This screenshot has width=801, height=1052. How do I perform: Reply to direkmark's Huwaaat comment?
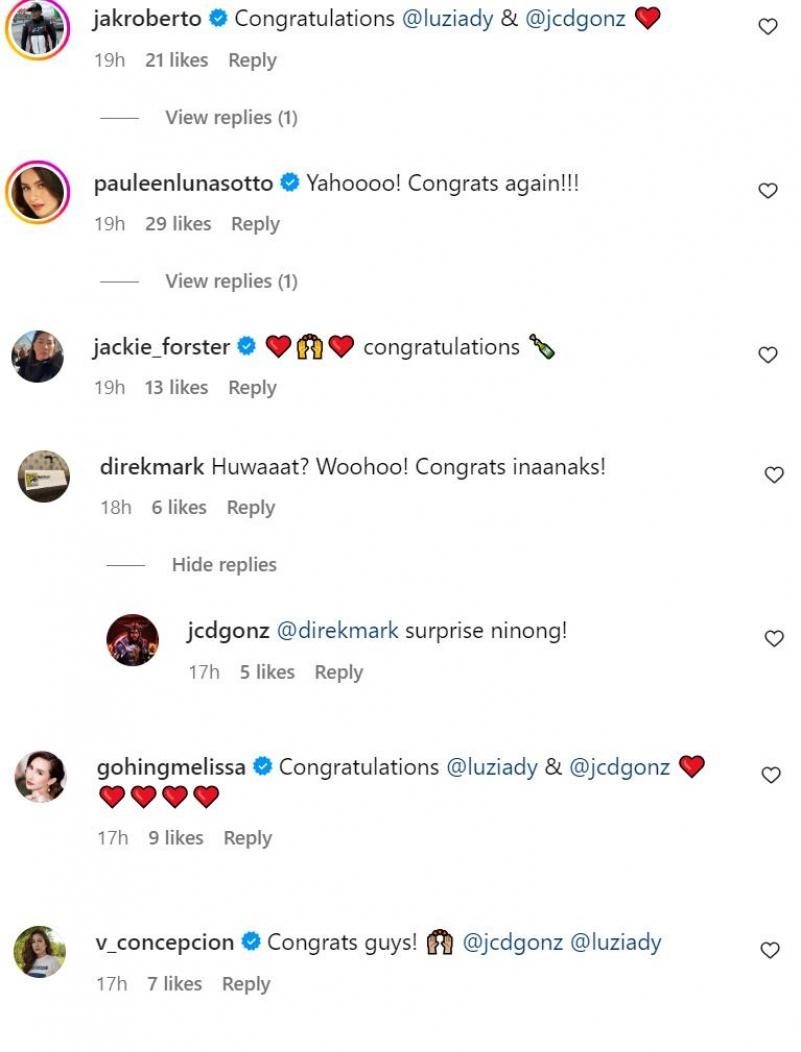pyautogui.click(x=250, y=508)
